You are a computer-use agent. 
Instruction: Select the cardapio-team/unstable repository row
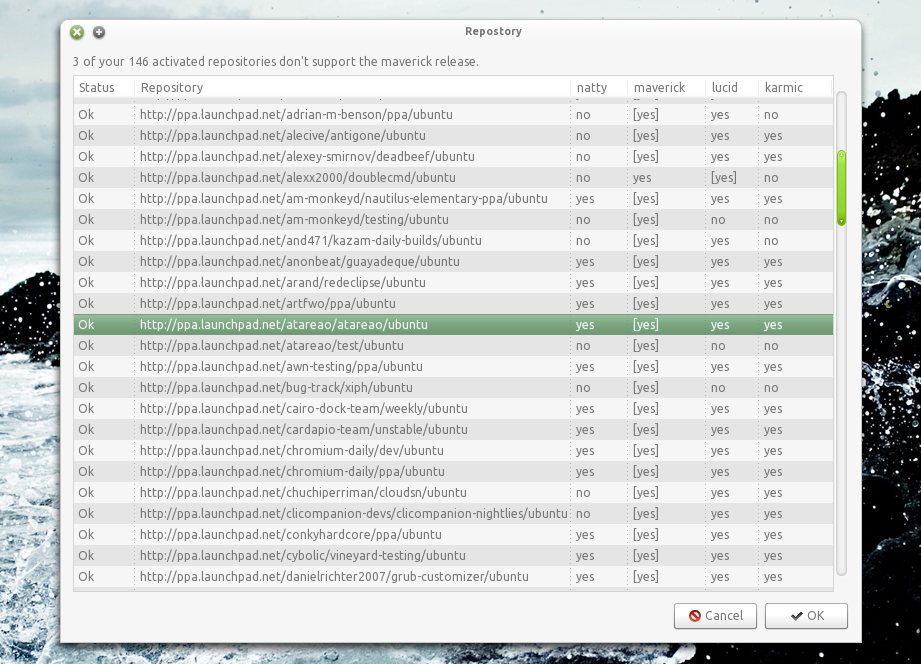click(x=453, y=430)
